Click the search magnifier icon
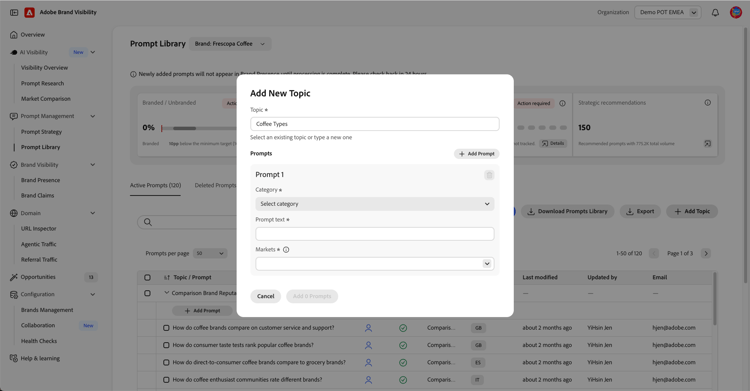This screenshot has width=750, height=391. point(148,222)
